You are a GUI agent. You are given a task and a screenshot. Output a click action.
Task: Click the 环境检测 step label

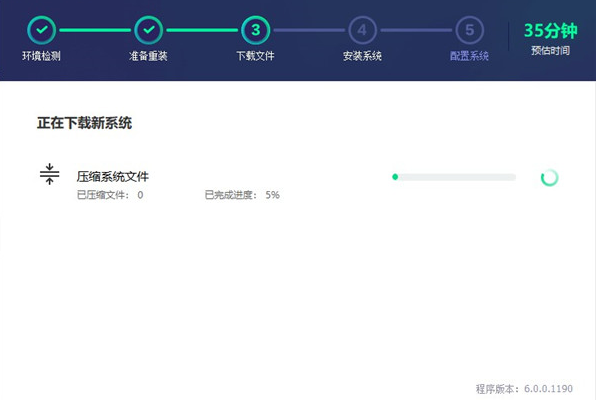coord(42,56)
